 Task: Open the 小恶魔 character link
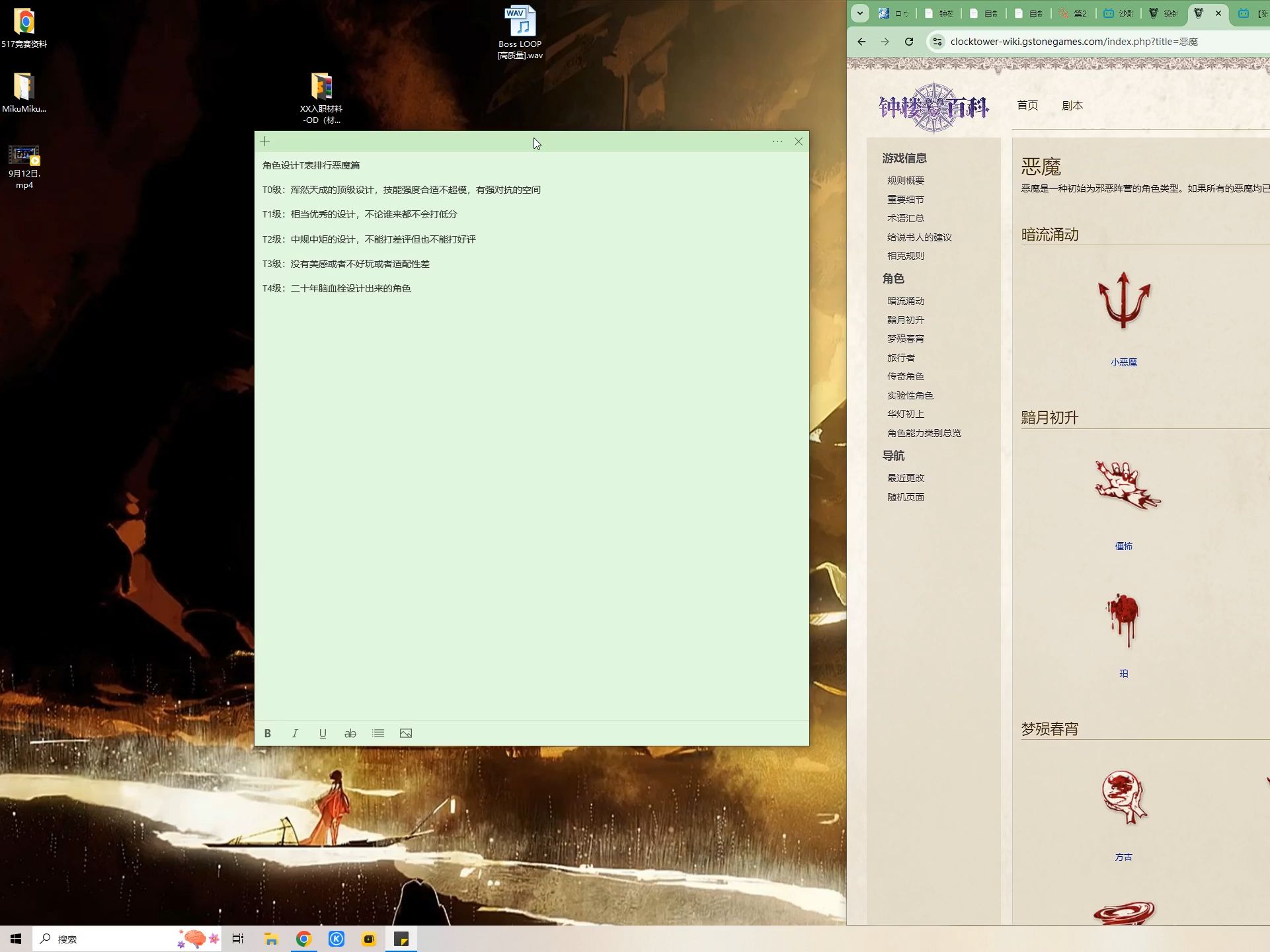1124,362
